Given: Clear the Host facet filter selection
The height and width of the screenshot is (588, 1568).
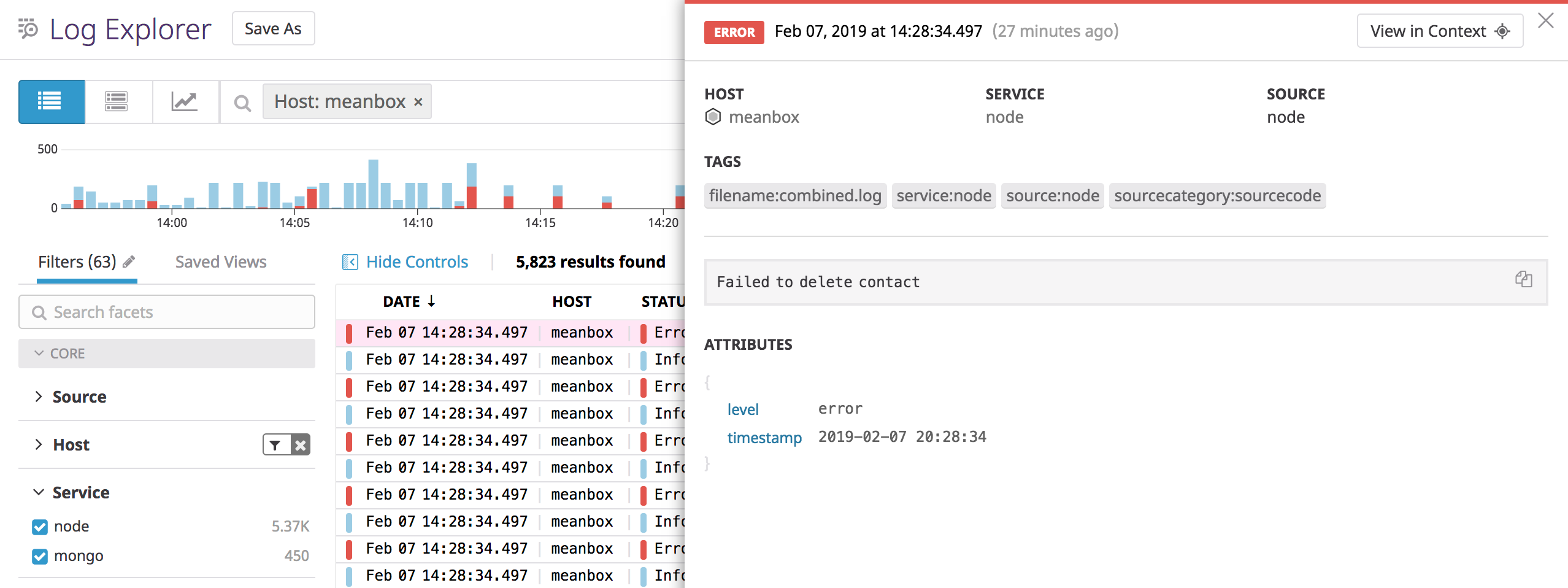Looking at the screenshot, I should (x=300, y=444).
